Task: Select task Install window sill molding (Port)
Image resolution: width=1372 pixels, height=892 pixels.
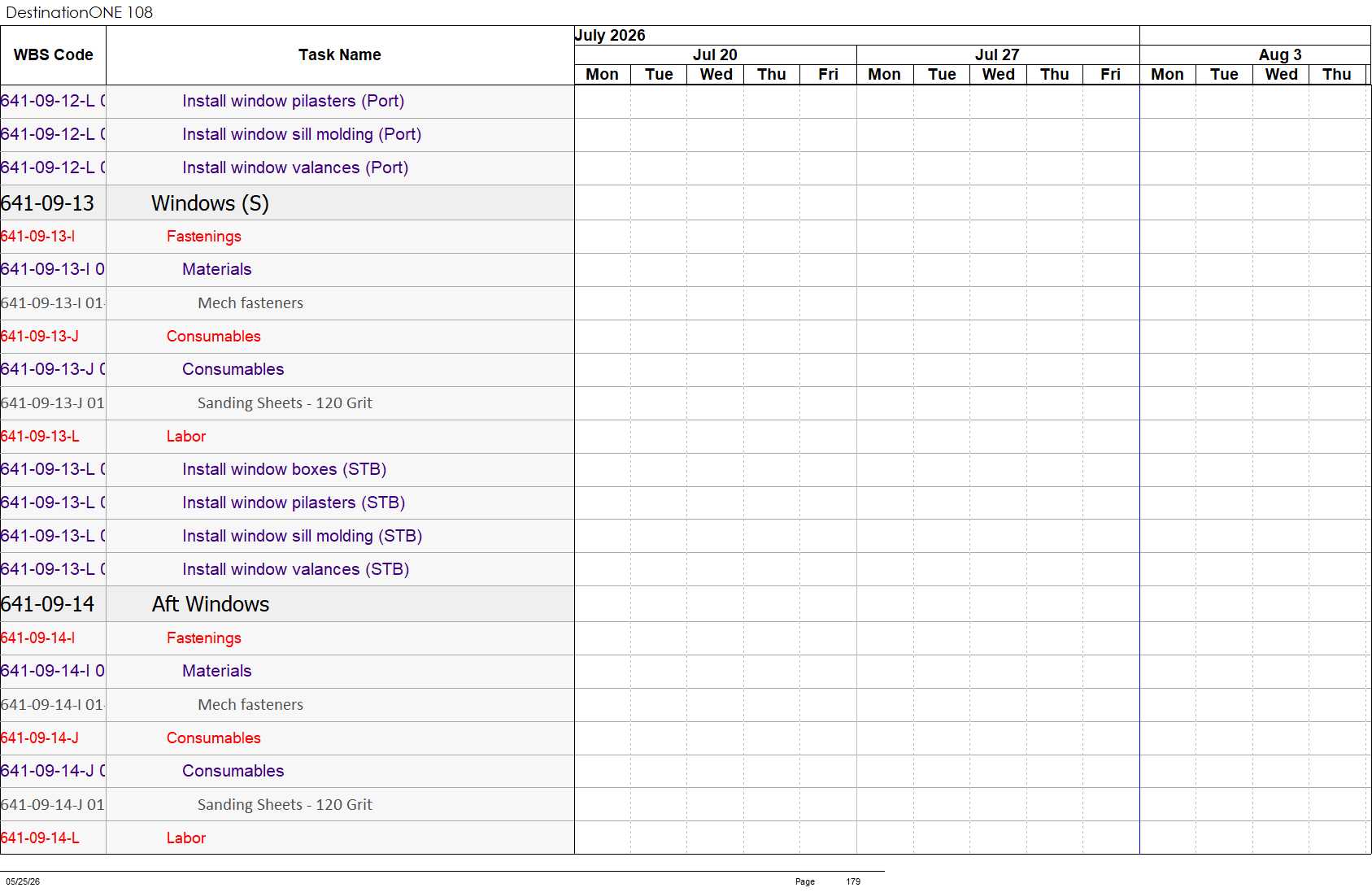Action: [302, 134]
